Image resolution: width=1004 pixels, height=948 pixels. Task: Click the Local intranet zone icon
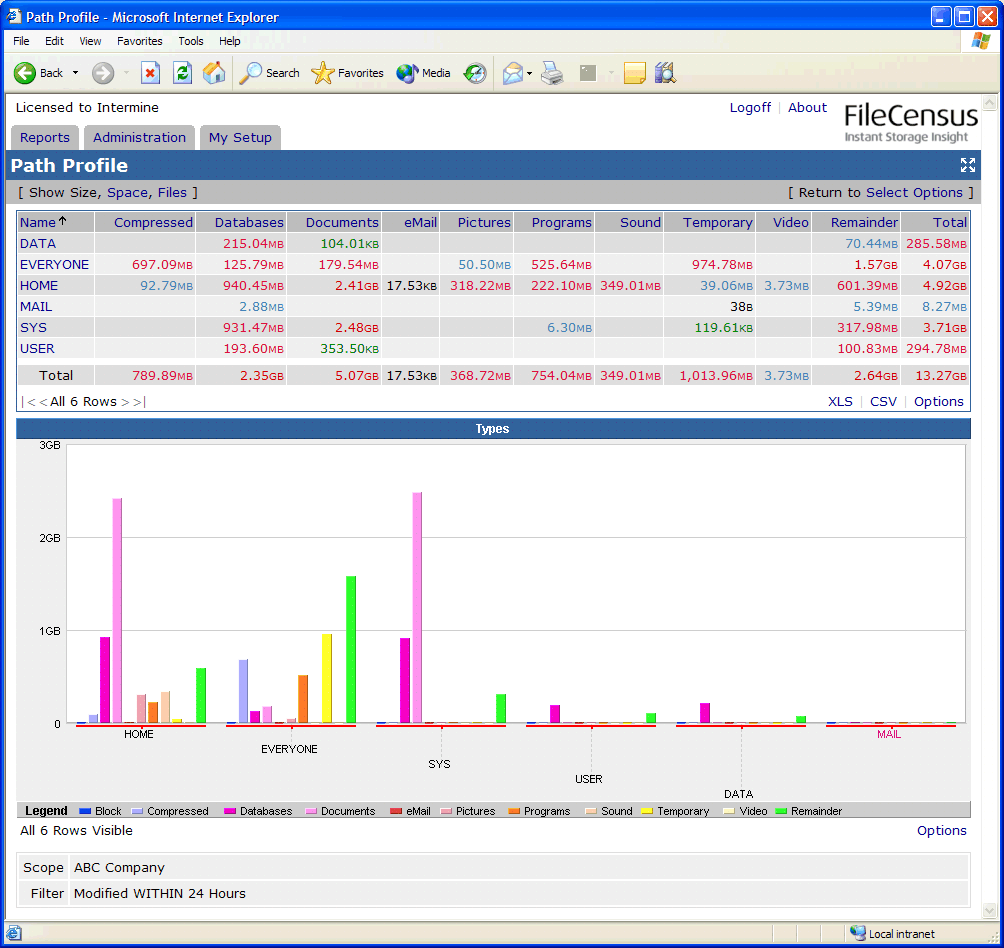tap(858, 933)
